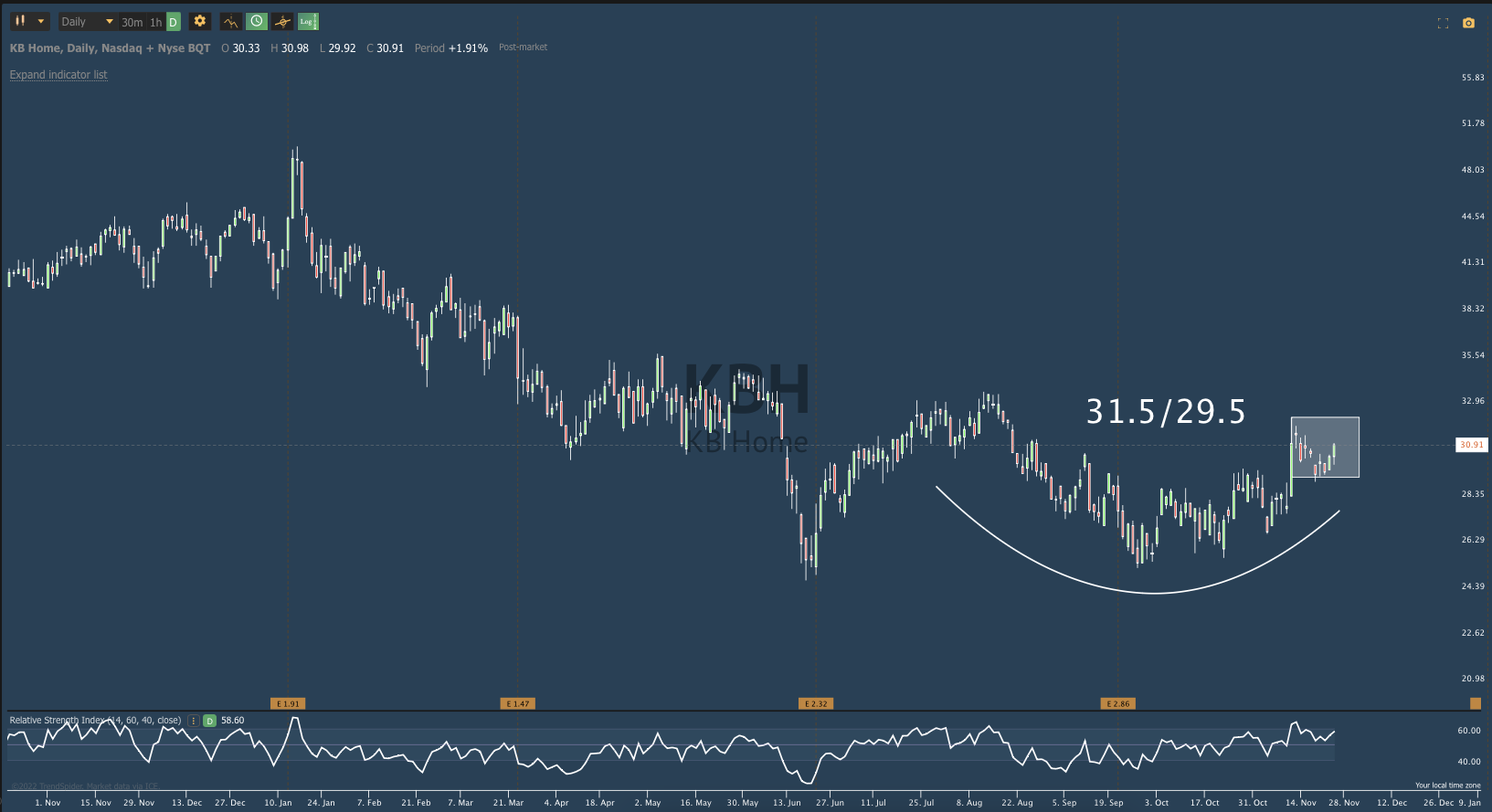Click the 20.98 price axis label
The height and width of the screenshot is (812, 1492).
[1473, 679]
